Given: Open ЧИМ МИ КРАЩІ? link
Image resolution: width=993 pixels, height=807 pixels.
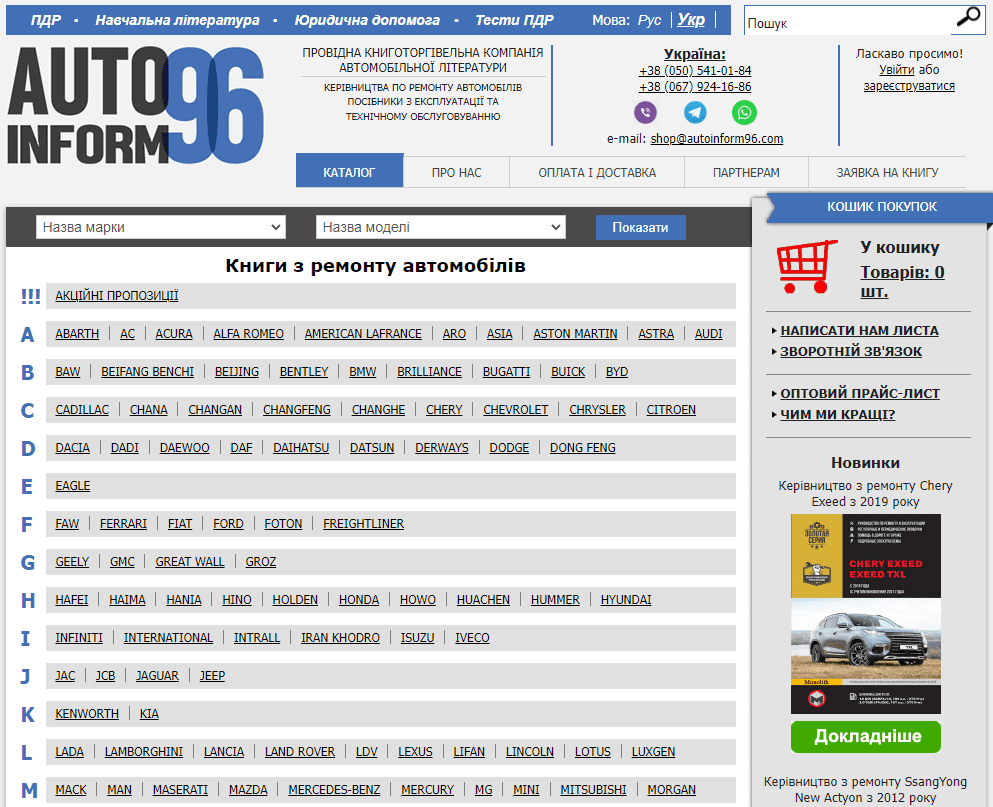Looking at the screenshot, I should [x=837, y=414].
